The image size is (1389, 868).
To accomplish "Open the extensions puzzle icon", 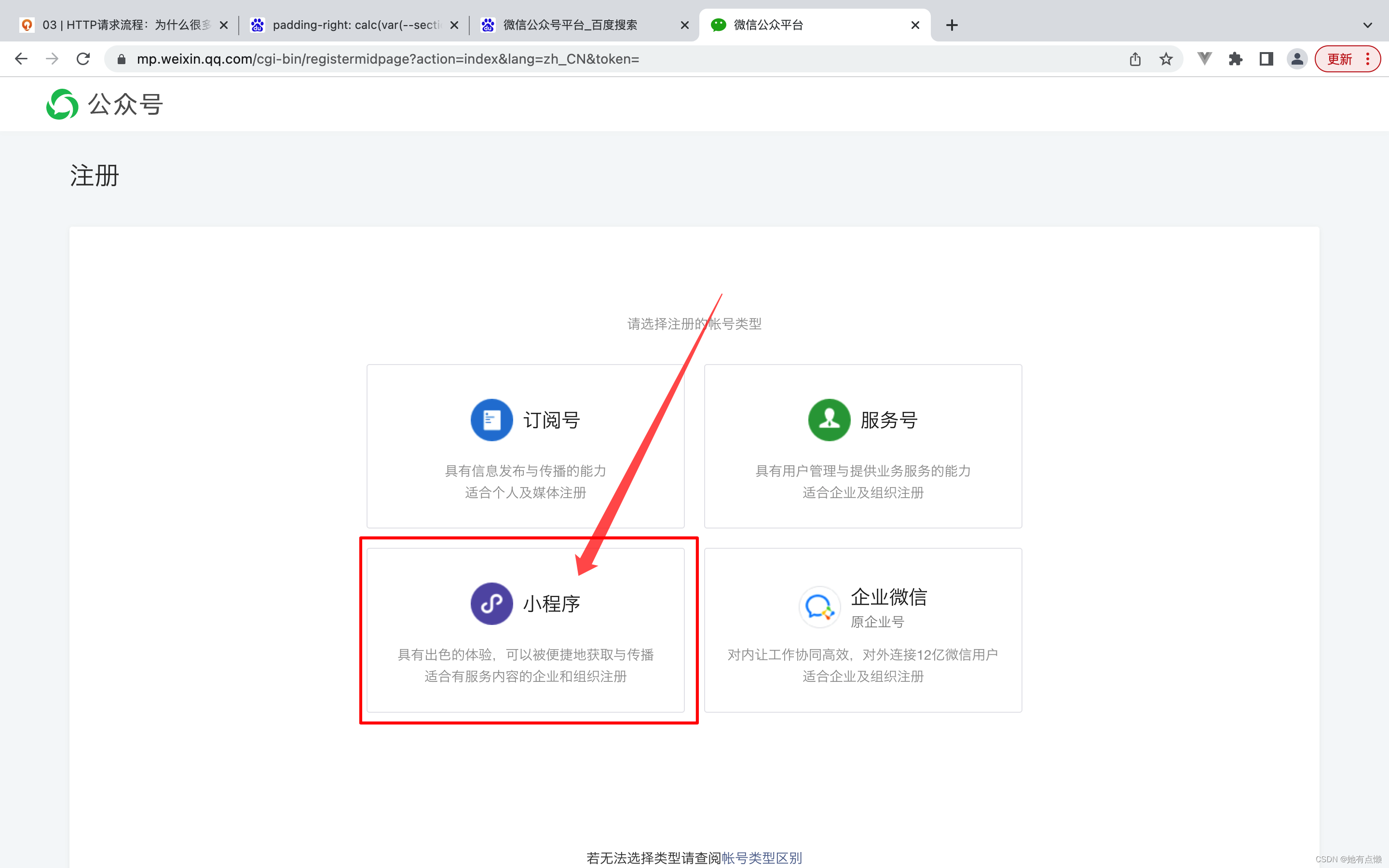I will pyautogui.click(x=1235, y=59).
